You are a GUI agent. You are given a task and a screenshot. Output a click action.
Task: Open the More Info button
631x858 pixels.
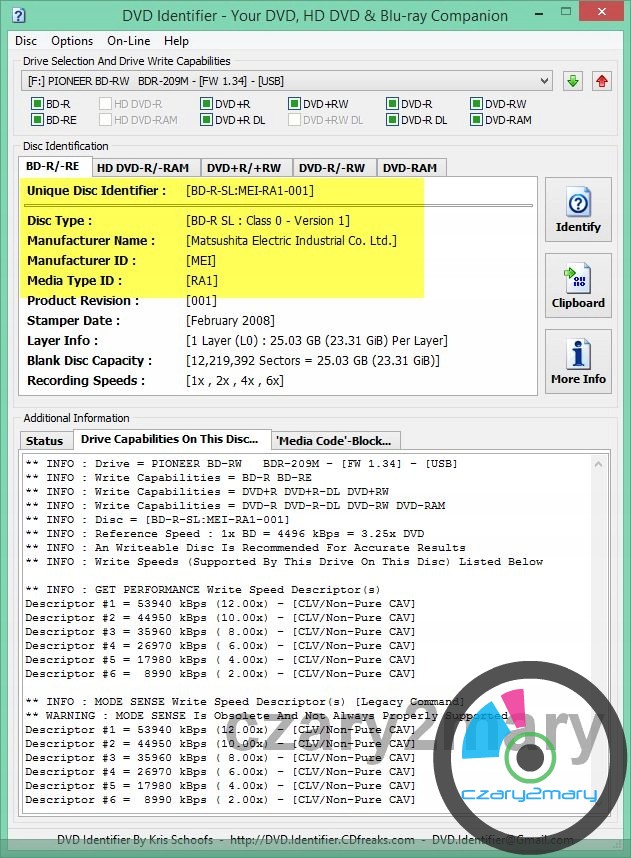(578, 361)
